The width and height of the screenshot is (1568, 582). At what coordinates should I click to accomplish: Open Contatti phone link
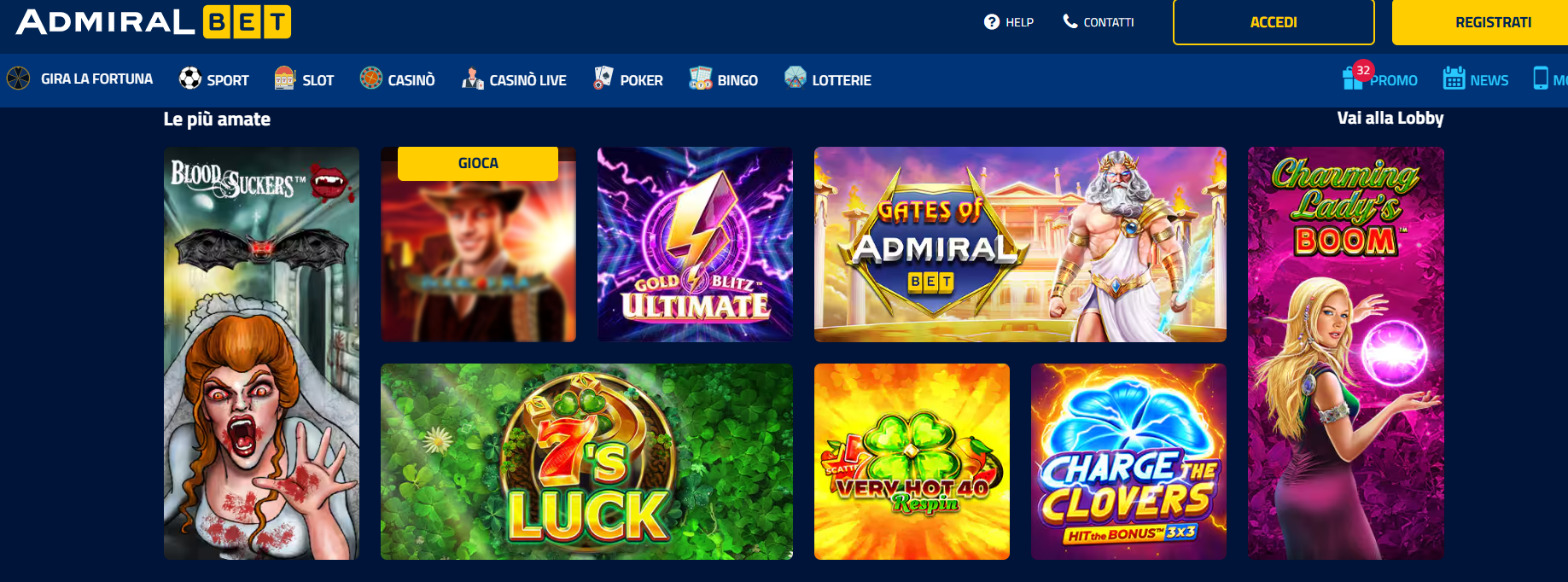(x=1099, y=22)
